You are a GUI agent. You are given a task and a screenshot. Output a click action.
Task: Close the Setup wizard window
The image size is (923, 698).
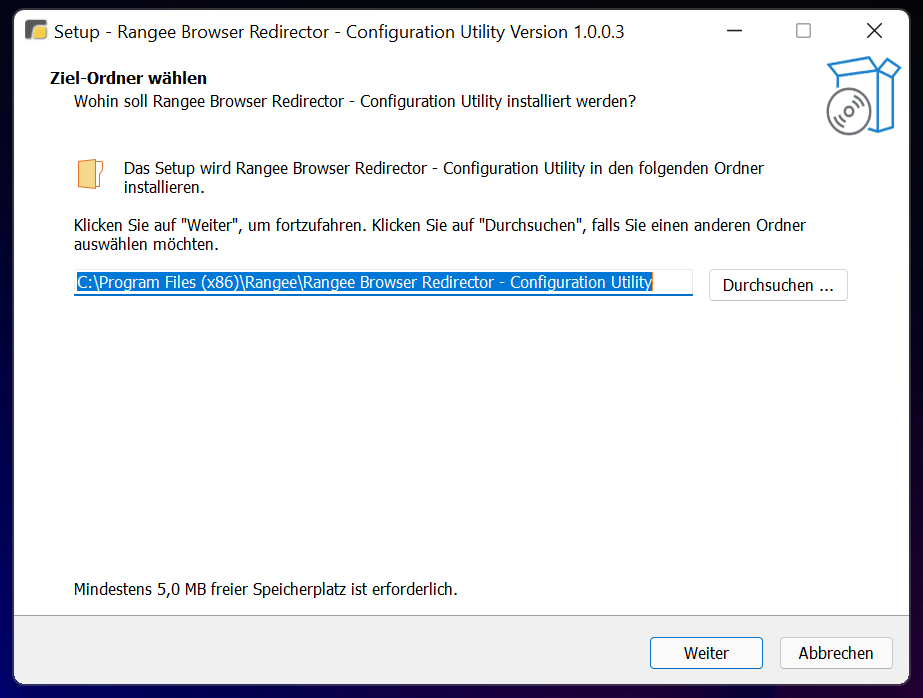(x=874, y=31)
